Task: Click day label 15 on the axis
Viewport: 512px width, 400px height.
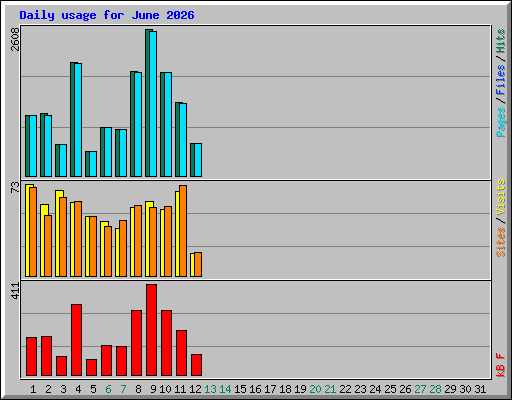Action: point(240,389)
